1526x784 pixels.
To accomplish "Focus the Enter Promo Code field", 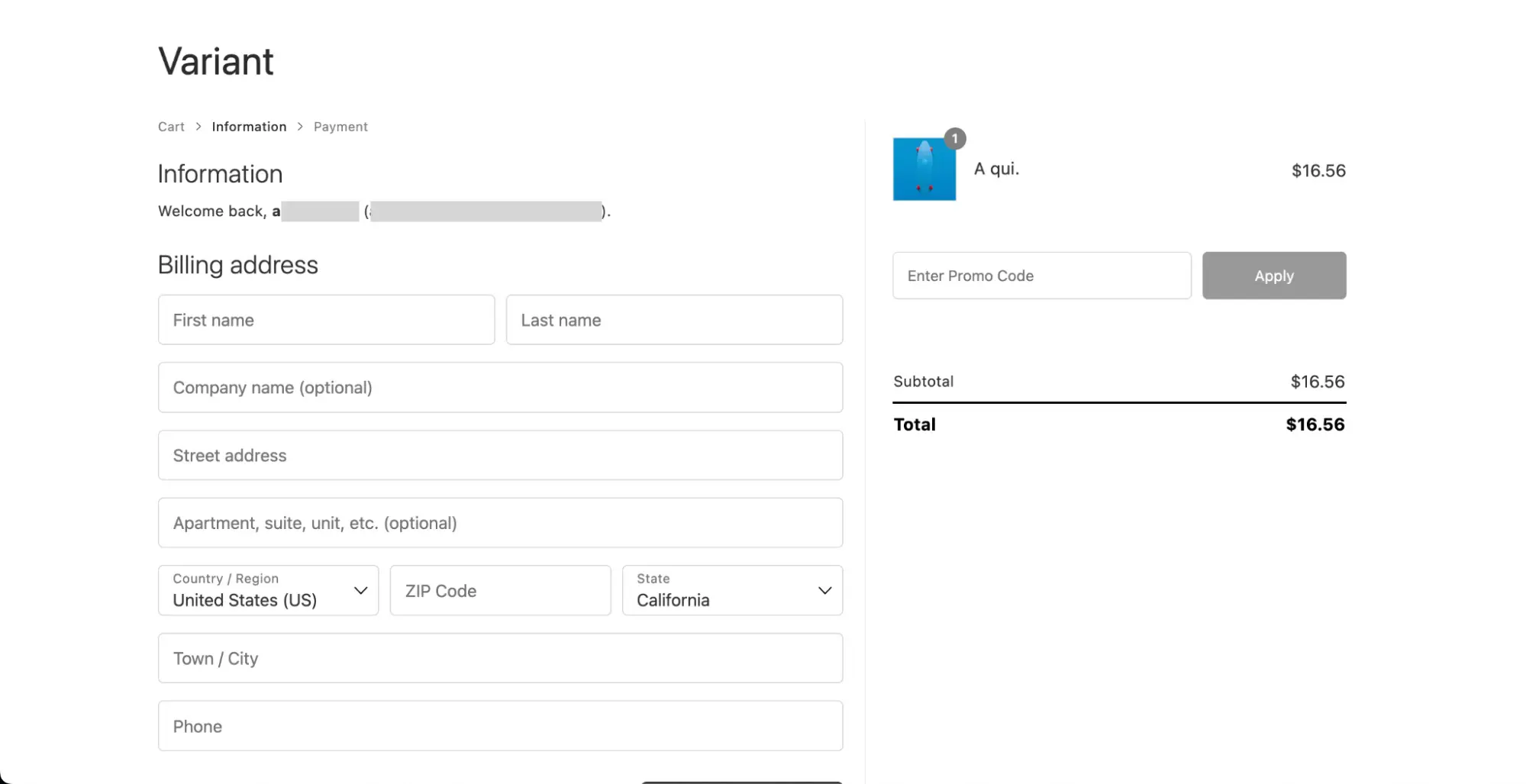I will 1041,276.
